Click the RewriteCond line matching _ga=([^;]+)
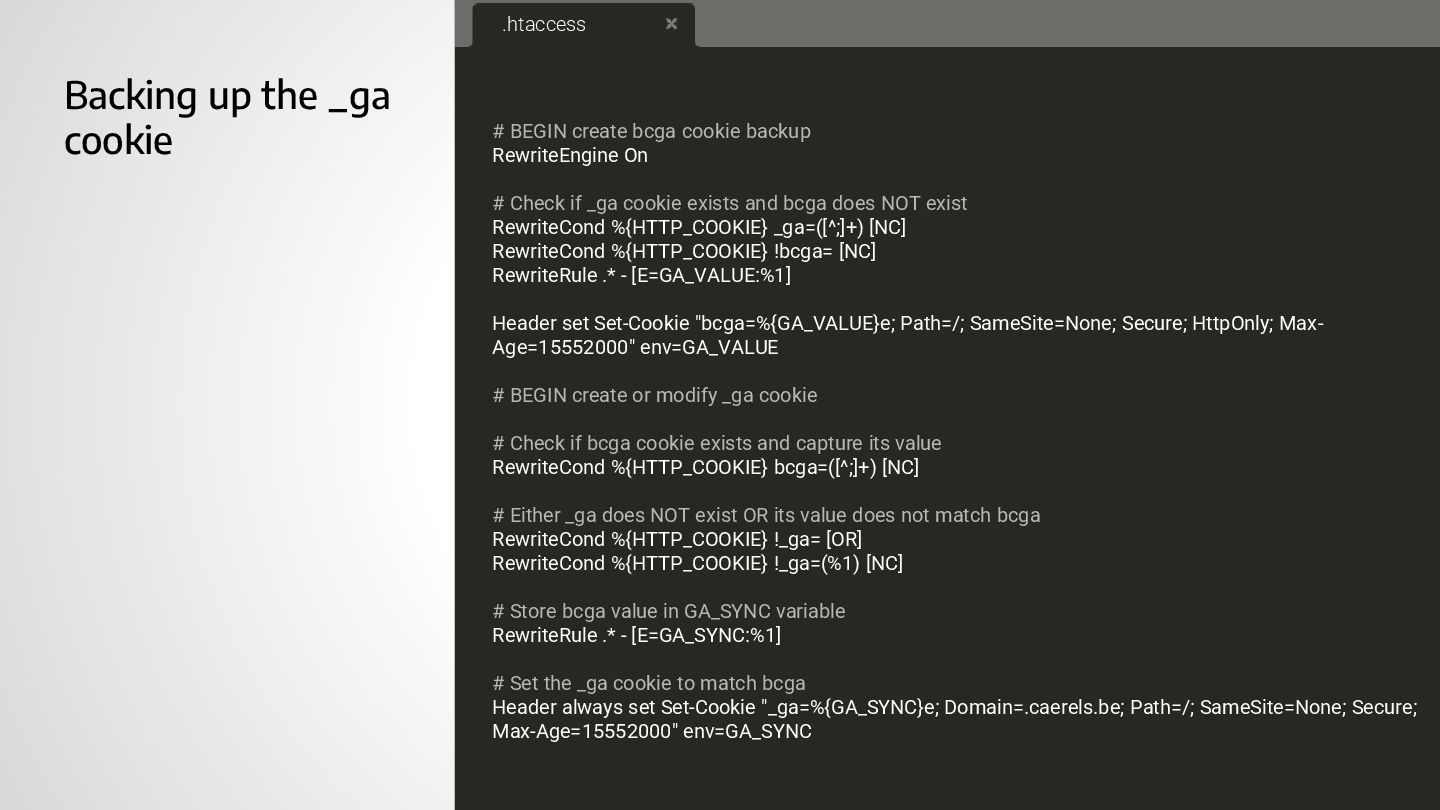The height and width of the screenshot is (810, 1440). (698, 228)
